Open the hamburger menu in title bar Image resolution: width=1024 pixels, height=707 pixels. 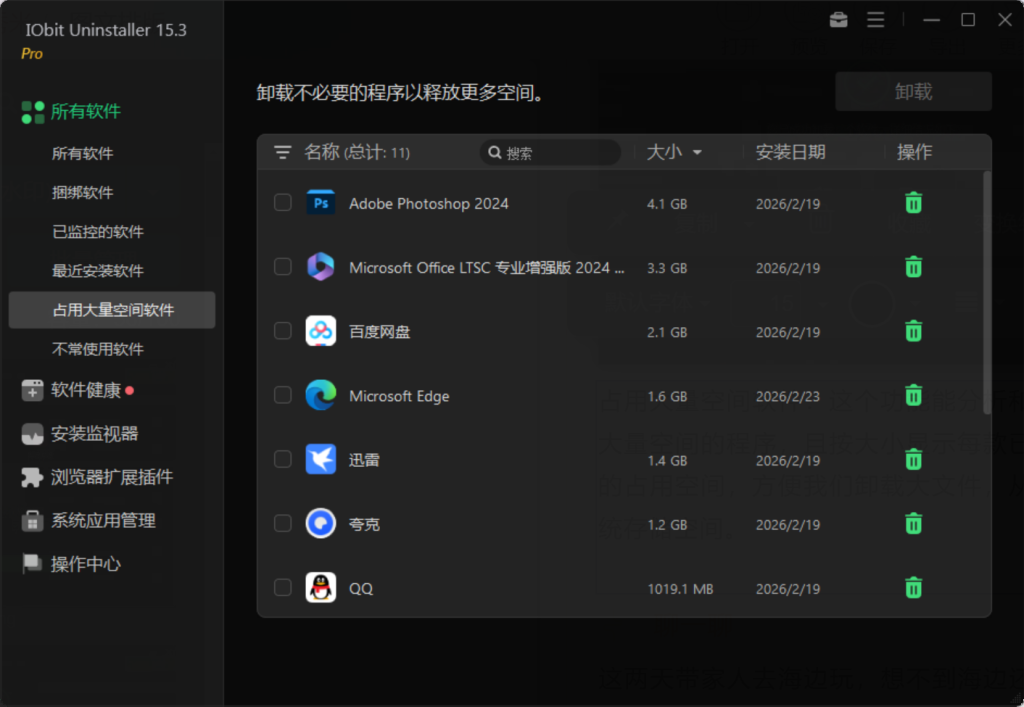[x=876, y=20]
